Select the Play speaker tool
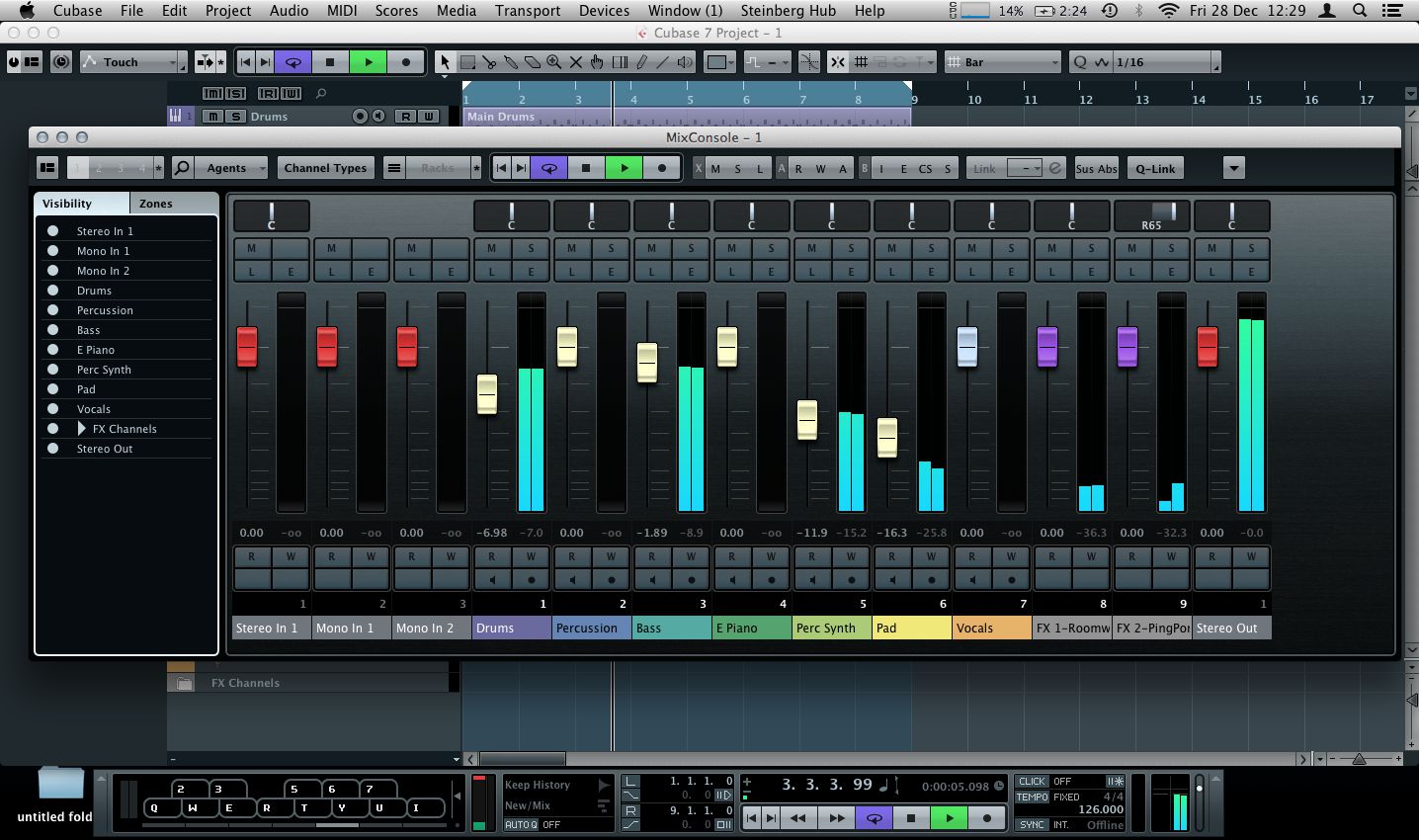The image size is (1419, 840). click(685, 62)
